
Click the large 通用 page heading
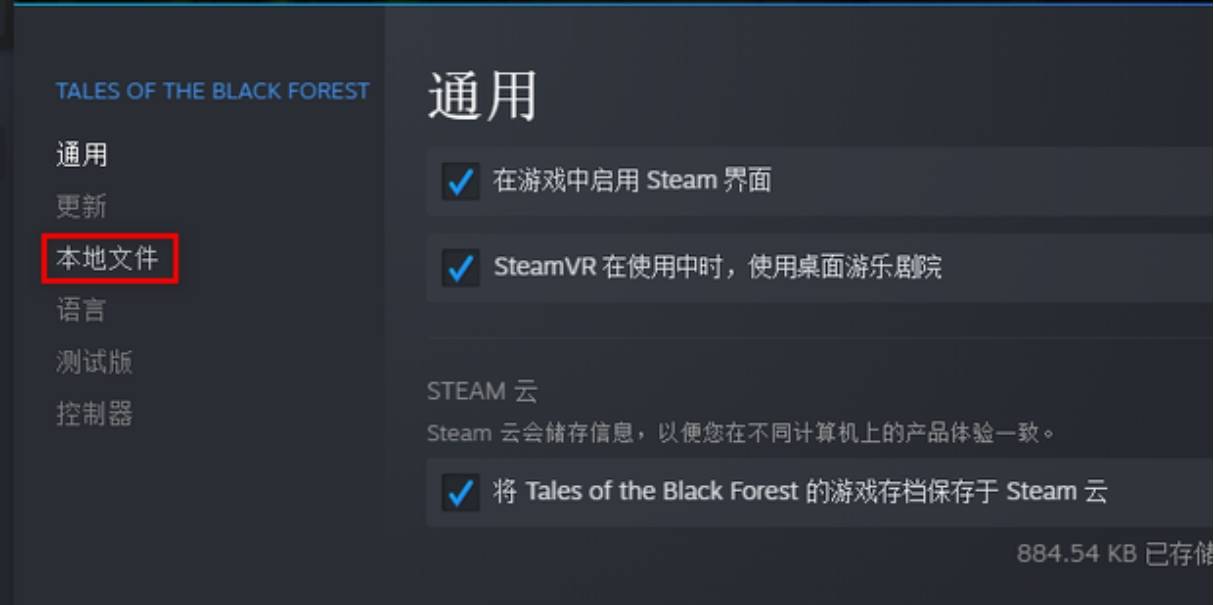pos(482,97)
